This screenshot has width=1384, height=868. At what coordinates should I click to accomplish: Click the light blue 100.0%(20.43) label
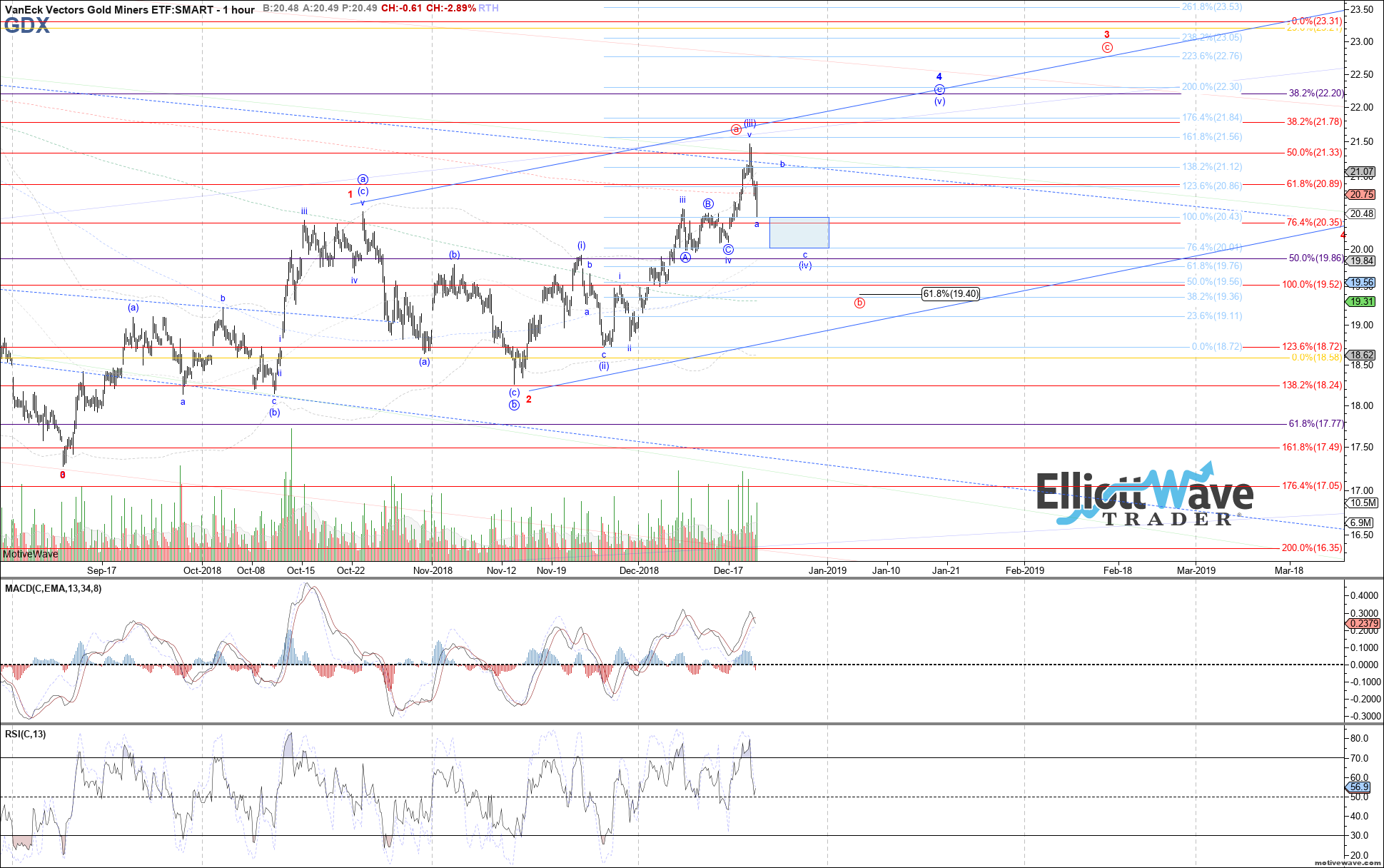coord(1212,217)
